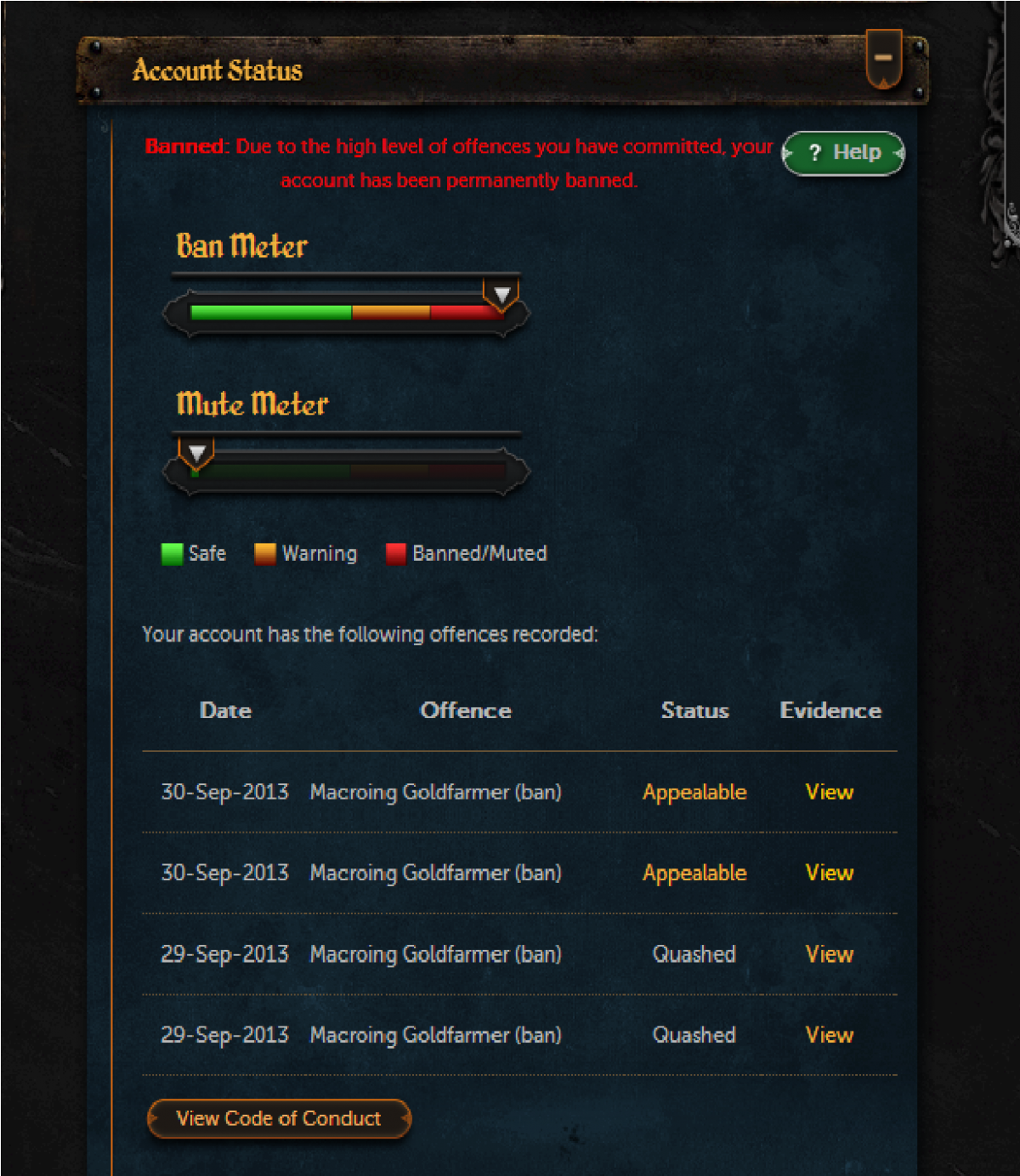This screenshot has height=1176, width=1020.
Task: Click the green Safe legend square
Action: click(172, 554)
